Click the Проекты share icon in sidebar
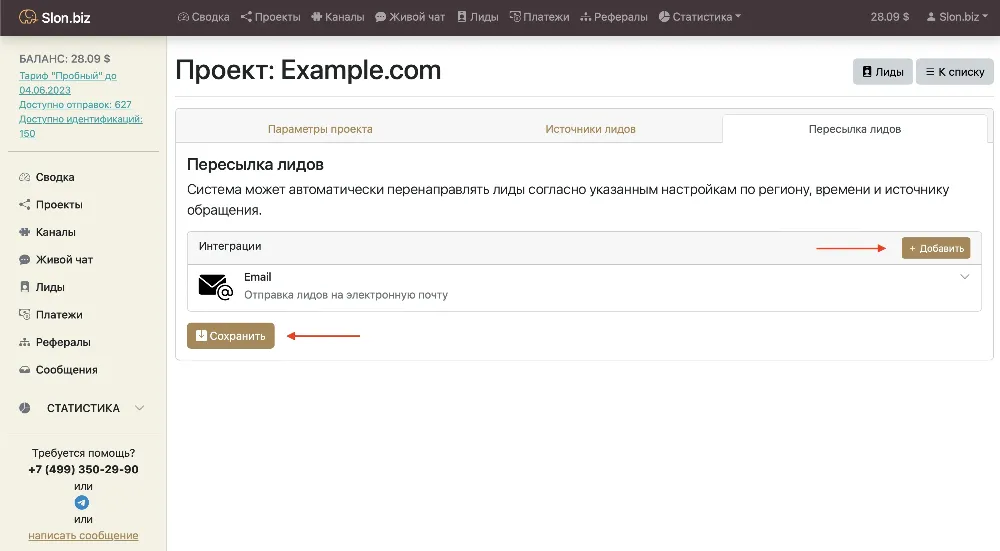1000x551 pixels. pos(24,205)
